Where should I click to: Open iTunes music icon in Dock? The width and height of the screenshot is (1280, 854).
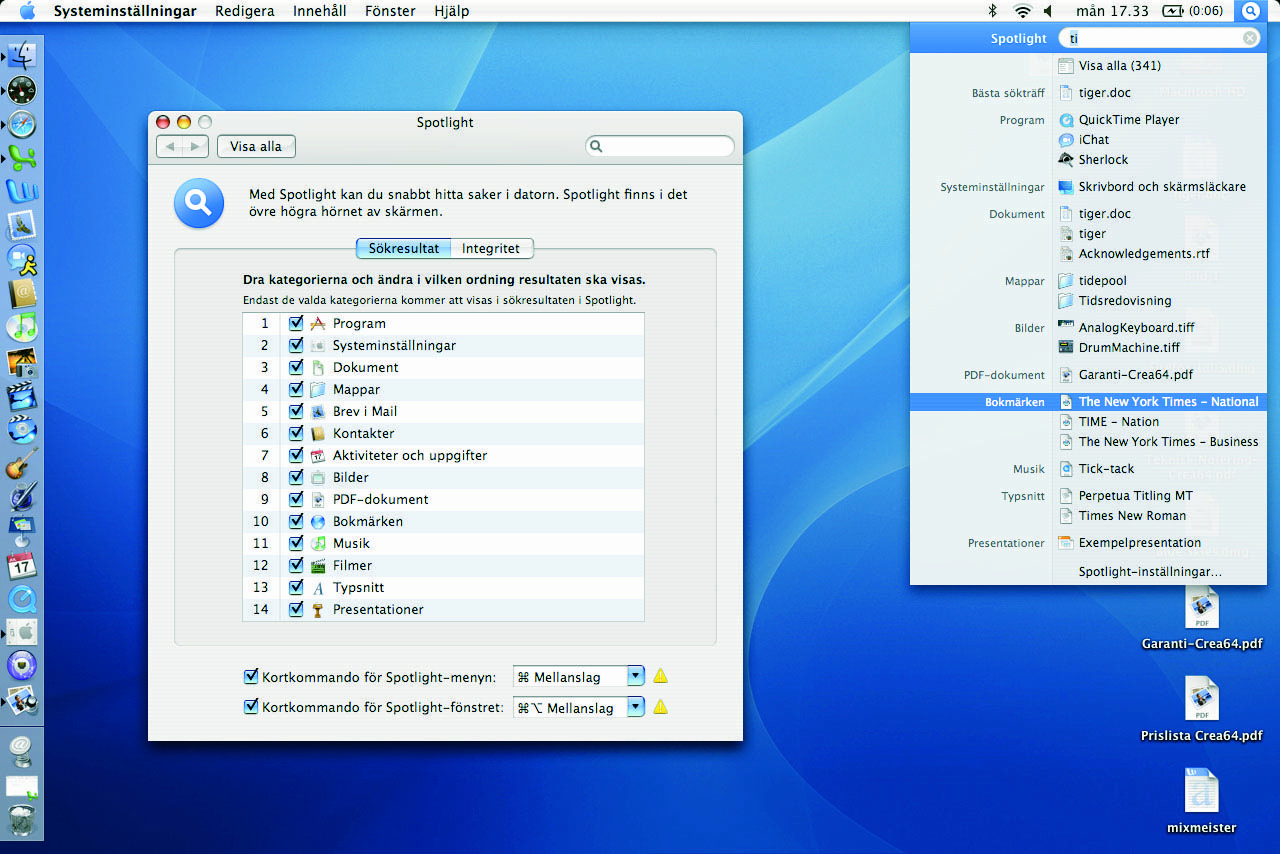click(x=22, y=326)
